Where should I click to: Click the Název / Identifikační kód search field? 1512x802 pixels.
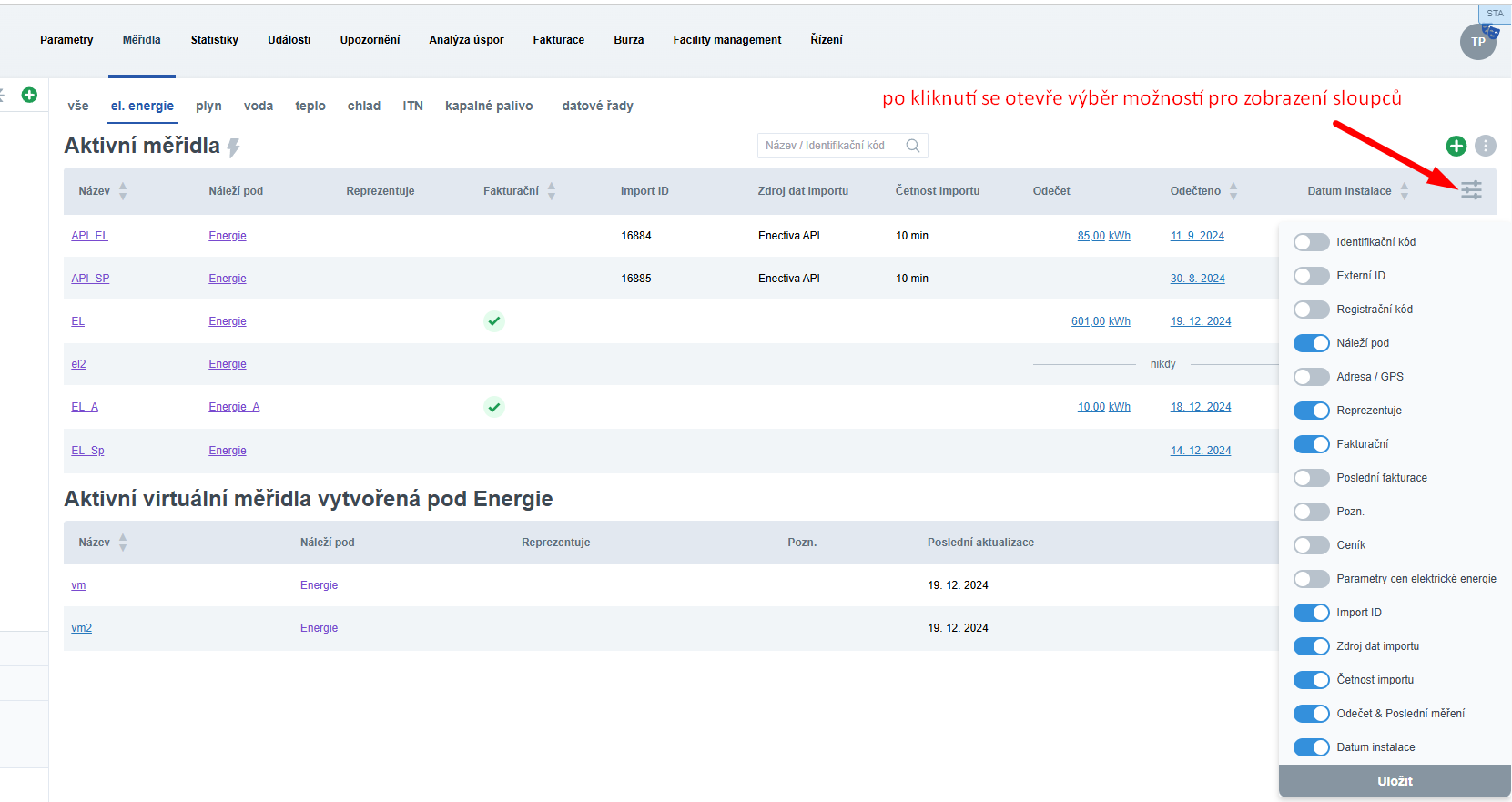tap(830, 146)
